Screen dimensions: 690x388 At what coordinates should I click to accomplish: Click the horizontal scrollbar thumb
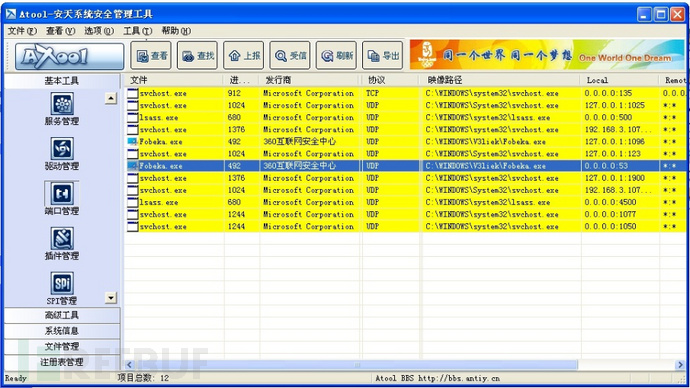[356, 365]
